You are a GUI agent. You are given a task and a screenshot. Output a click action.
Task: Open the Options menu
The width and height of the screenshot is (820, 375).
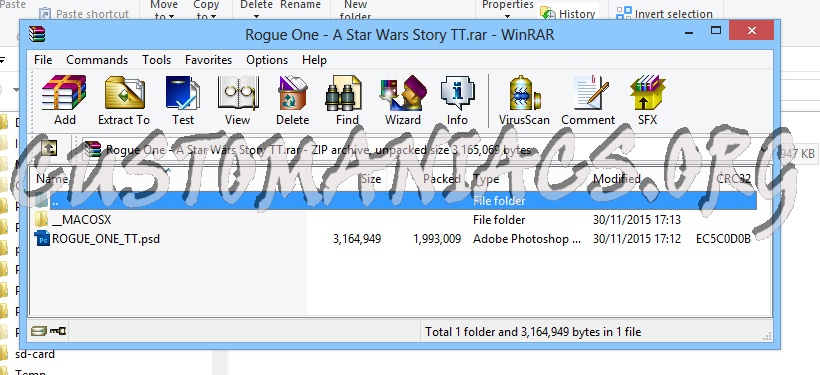[x=267, y=60]
